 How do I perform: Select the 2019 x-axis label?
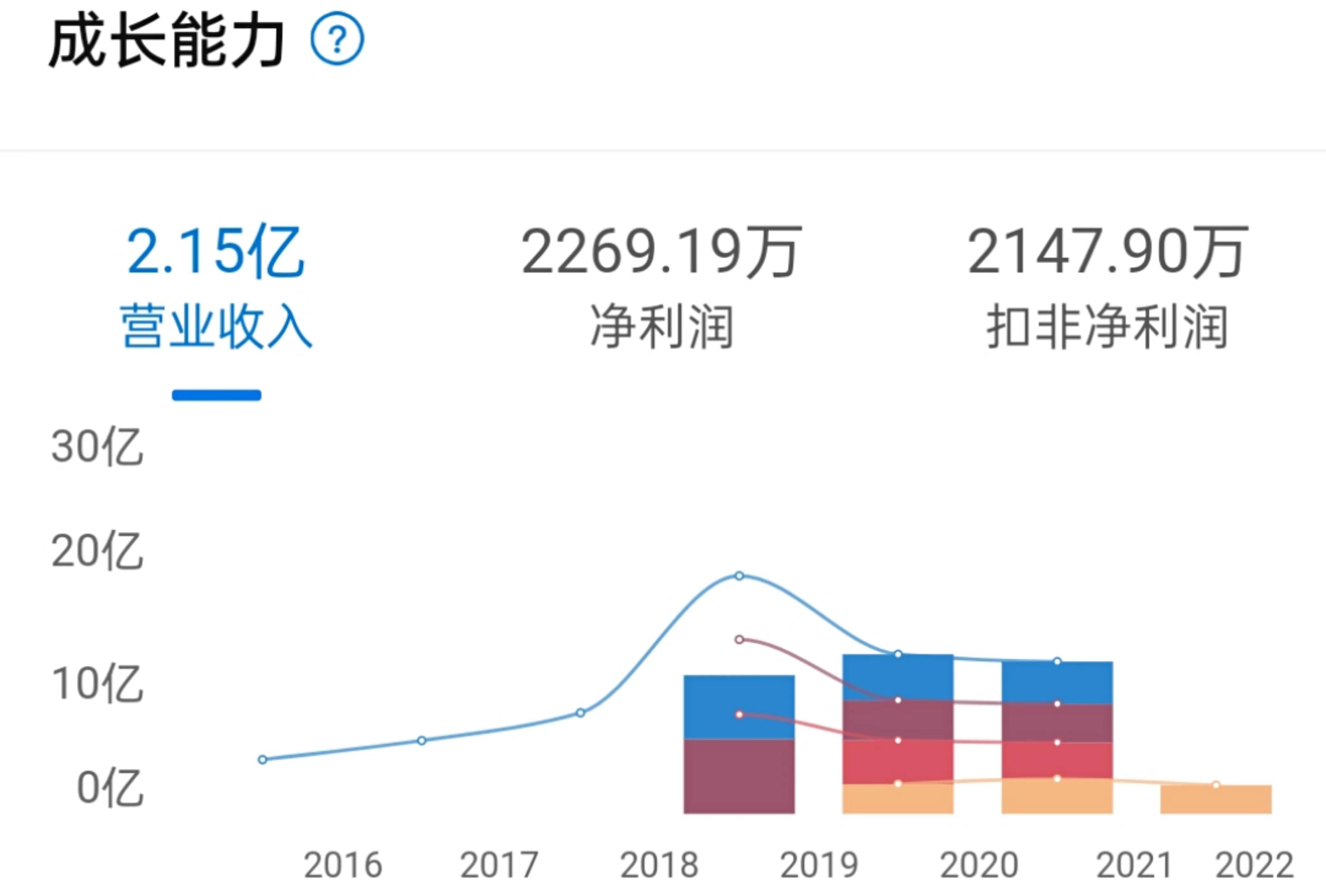coord(819,865)
